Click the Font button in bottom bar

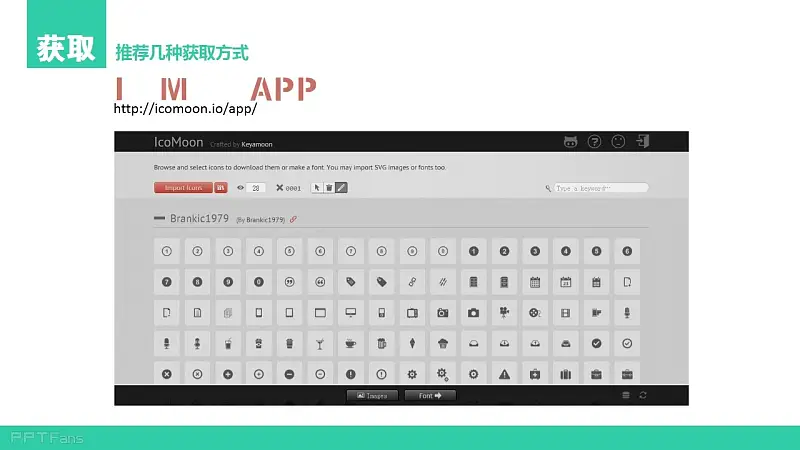[430, 395]
